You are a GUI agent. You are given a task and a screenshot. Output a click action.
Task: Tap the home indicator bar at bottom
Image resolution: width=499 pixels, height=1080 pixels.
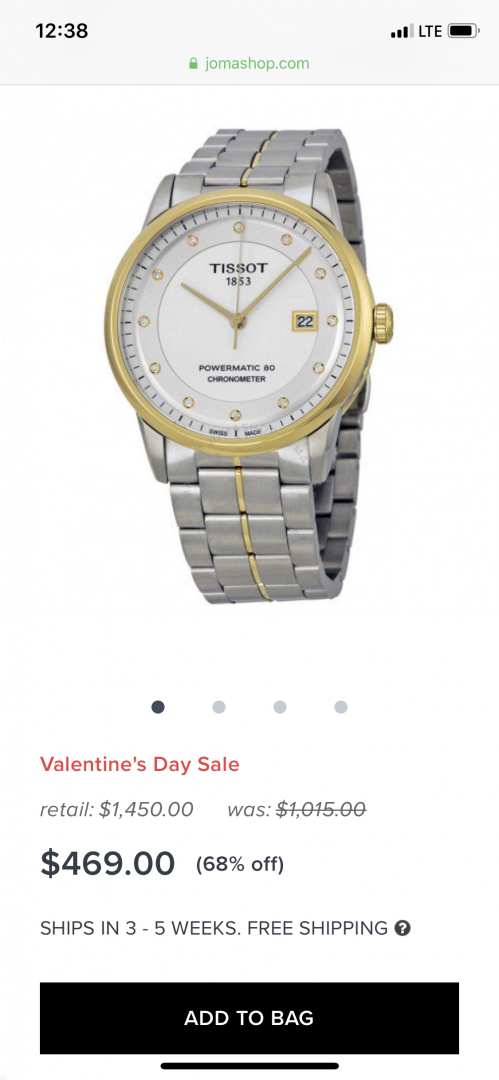250,1066
